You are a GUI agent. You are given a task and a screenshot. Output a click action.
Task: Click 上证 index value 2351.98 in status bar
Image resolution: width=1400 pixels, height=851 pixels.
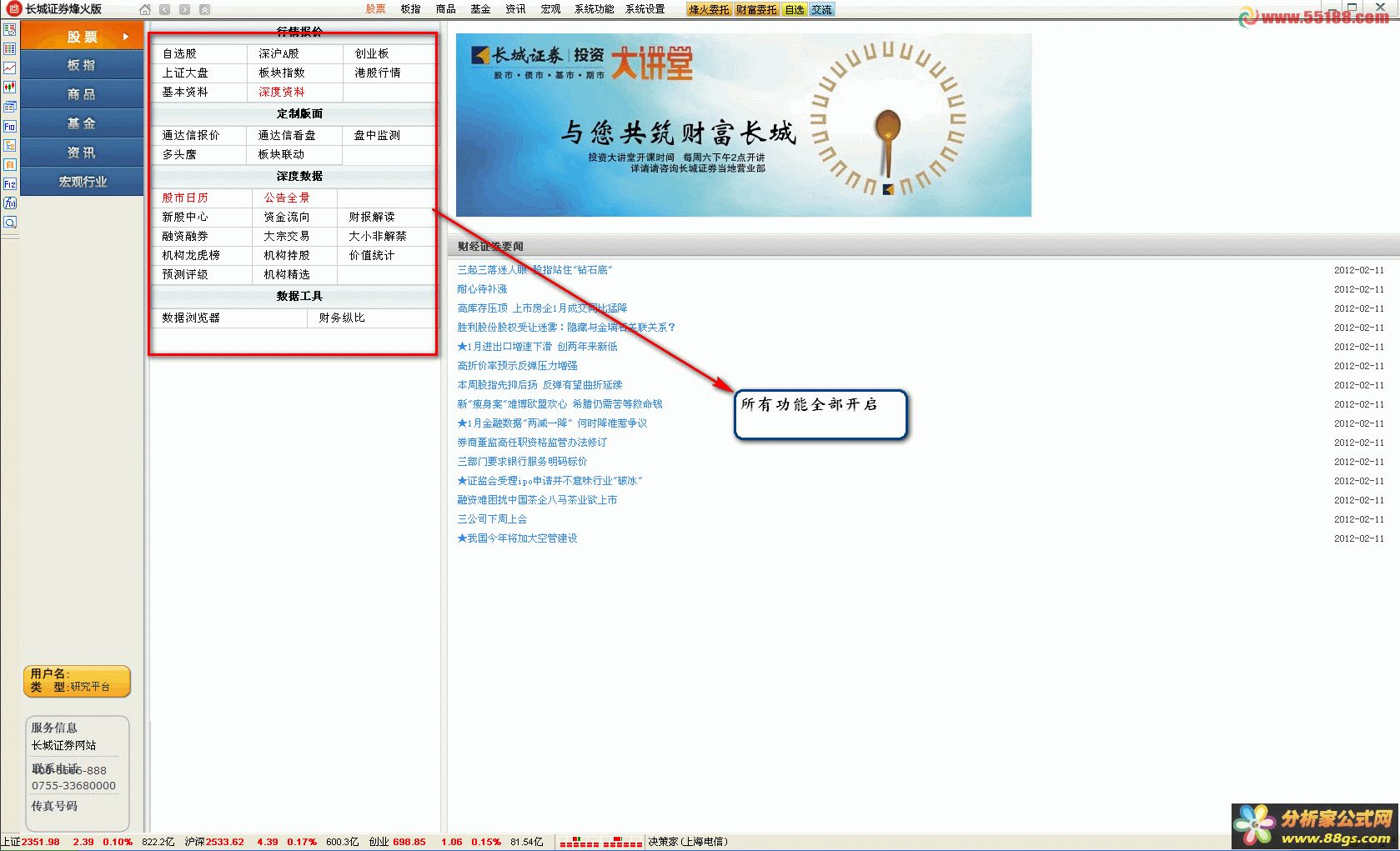[41, 842]
